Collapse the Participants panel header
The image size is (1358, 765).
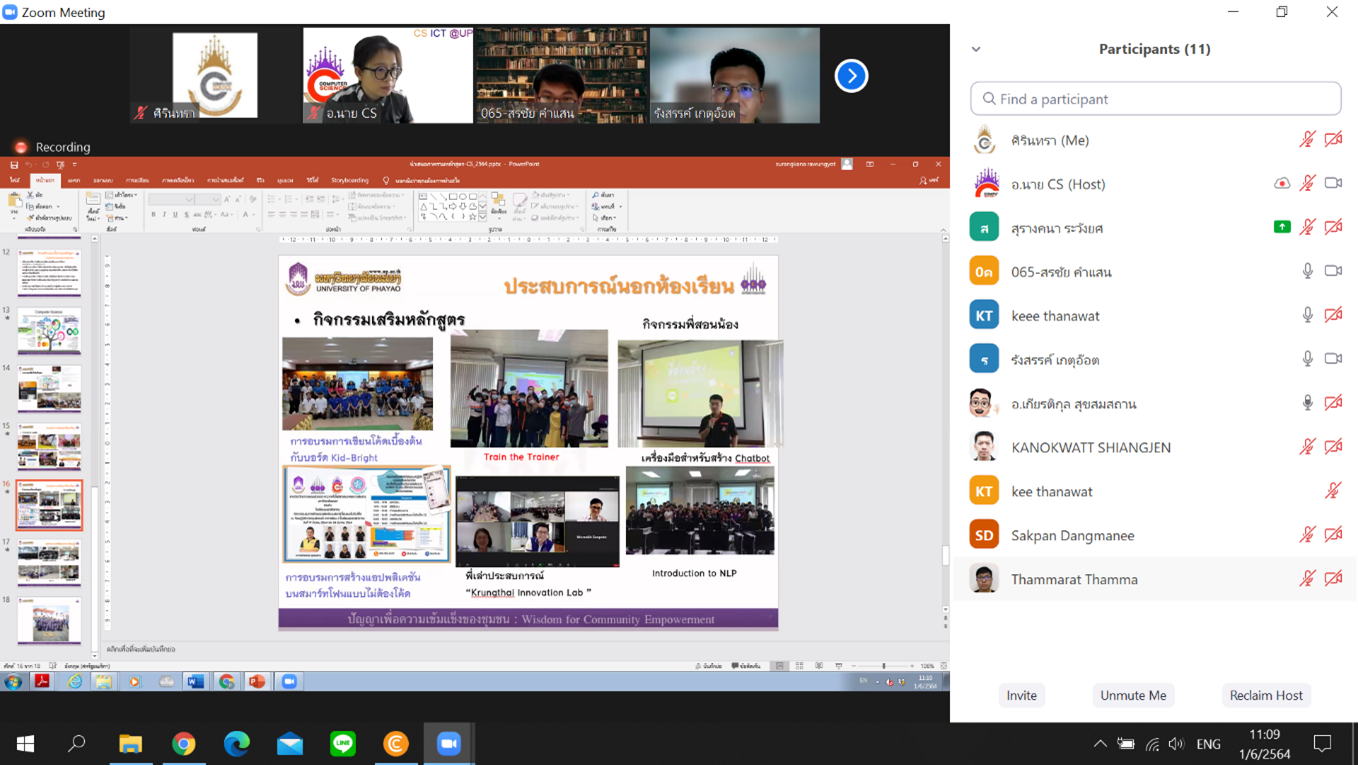(x=975, y=48)
